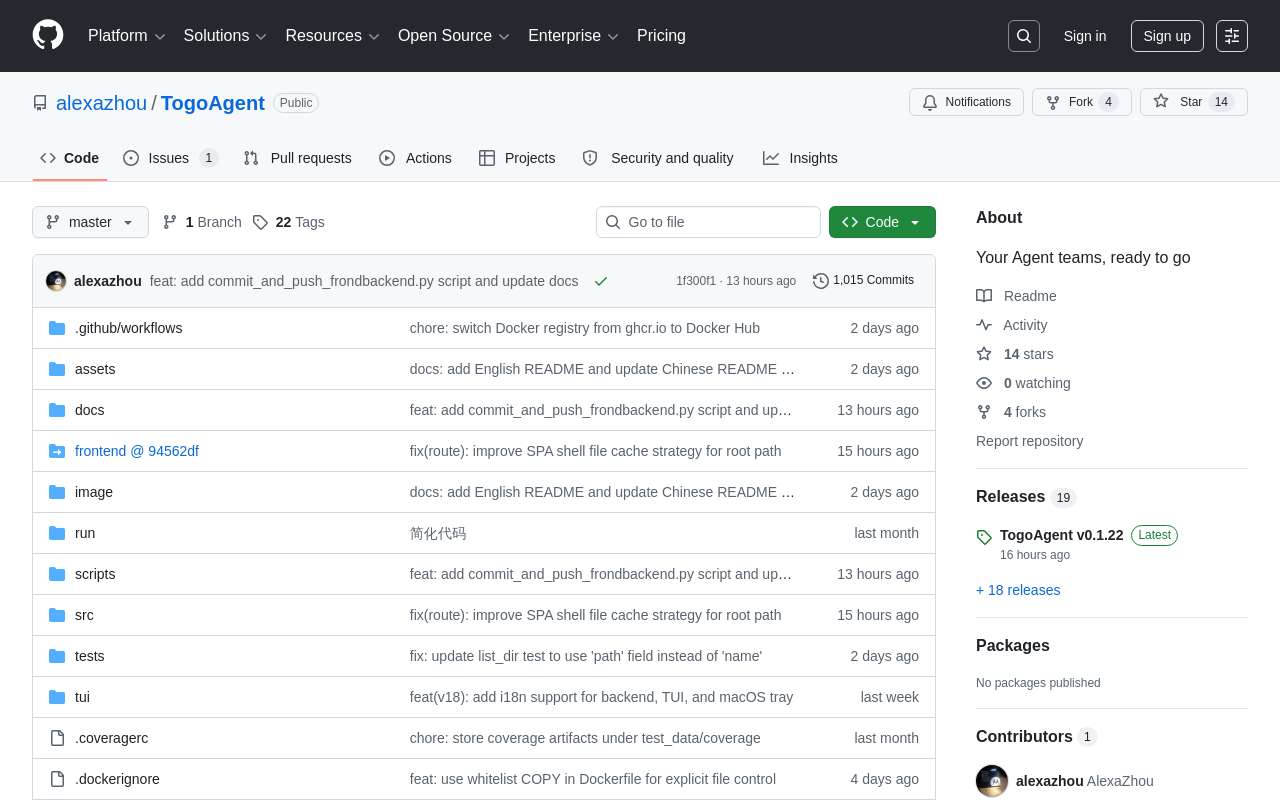
Task: Click the GitHub logo icon
Action: coord(48,35)
